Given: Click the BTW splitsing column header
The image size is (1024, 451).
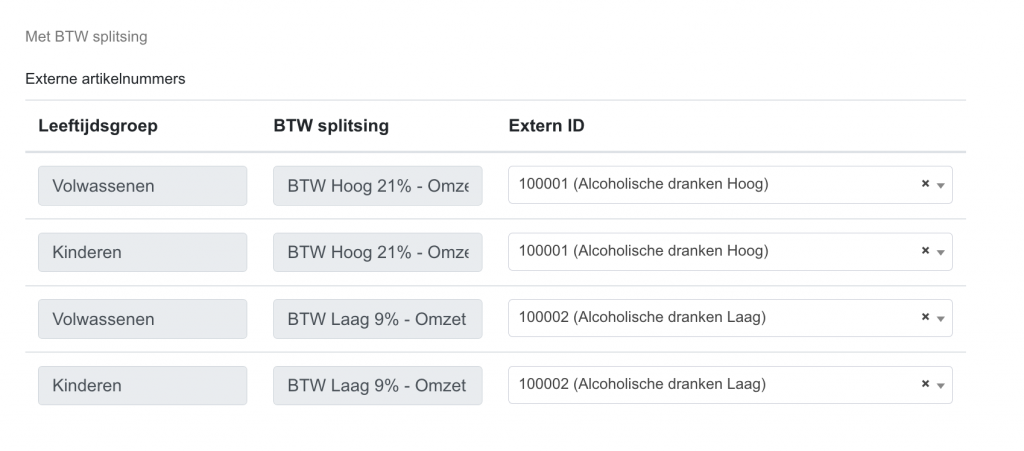Looking at the screenshot, I should point(331,126).
